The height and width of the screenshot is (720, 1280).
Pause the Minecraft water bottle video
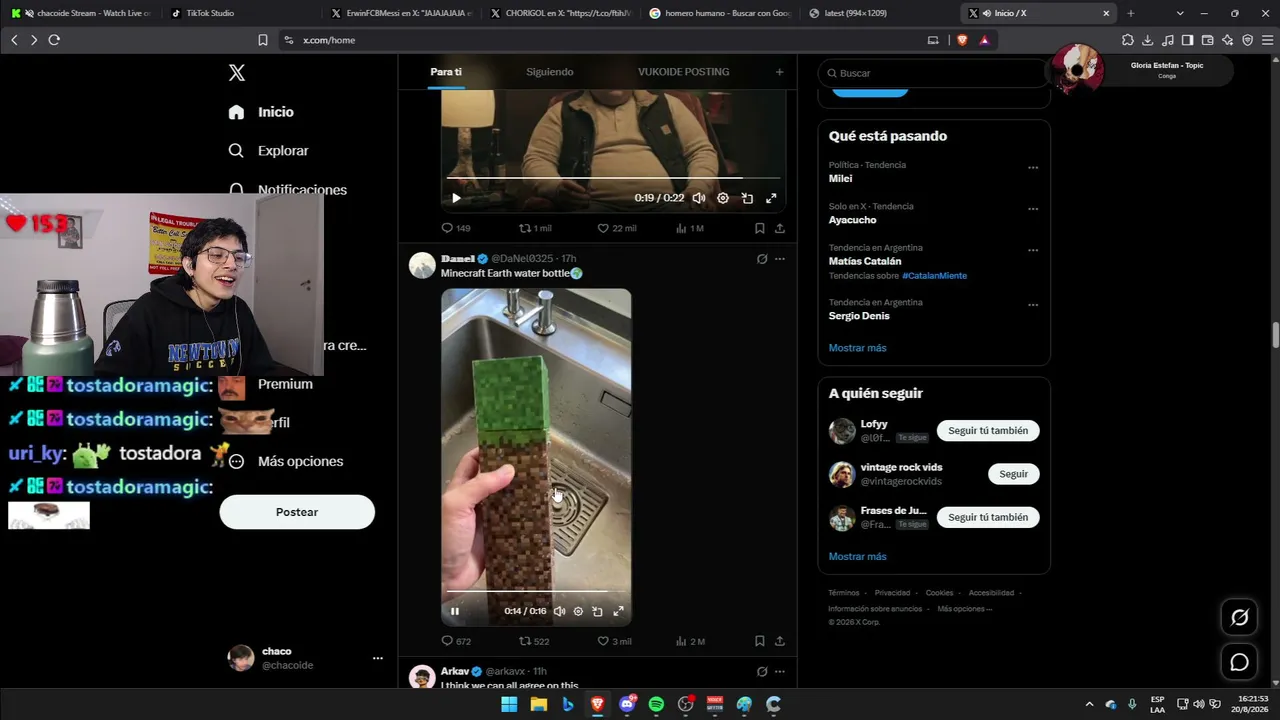[455, 611]
